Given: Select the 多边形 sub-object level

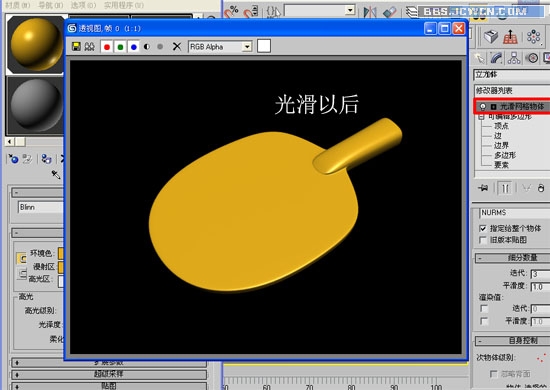Looking at the screenshot, I should (505, 155).
